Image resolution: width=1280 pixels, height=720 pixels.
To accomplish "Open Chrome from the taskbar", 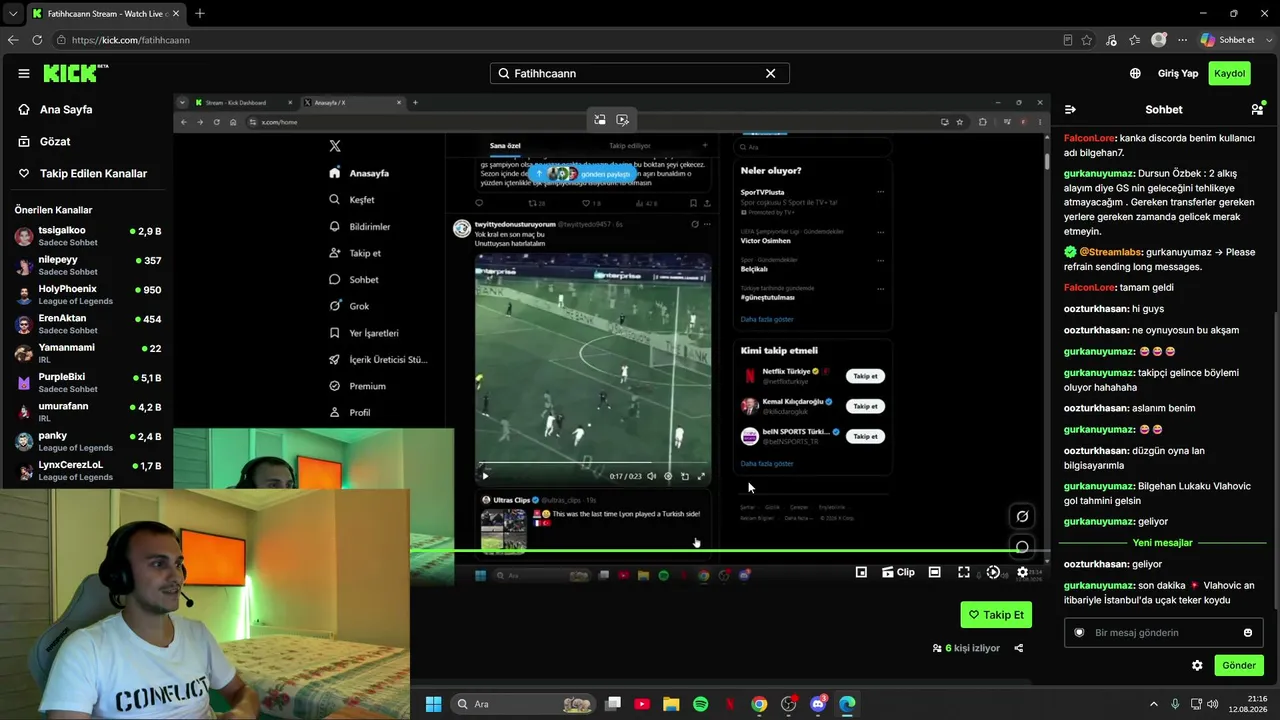I will pos(759,704).
